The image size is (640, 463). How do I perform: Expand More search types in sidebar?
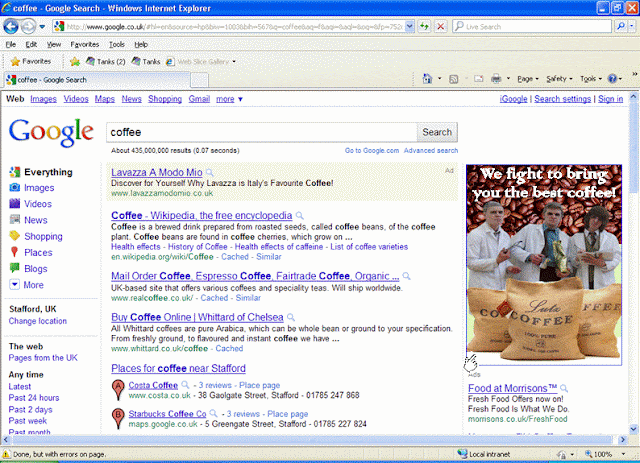point(26,285)
